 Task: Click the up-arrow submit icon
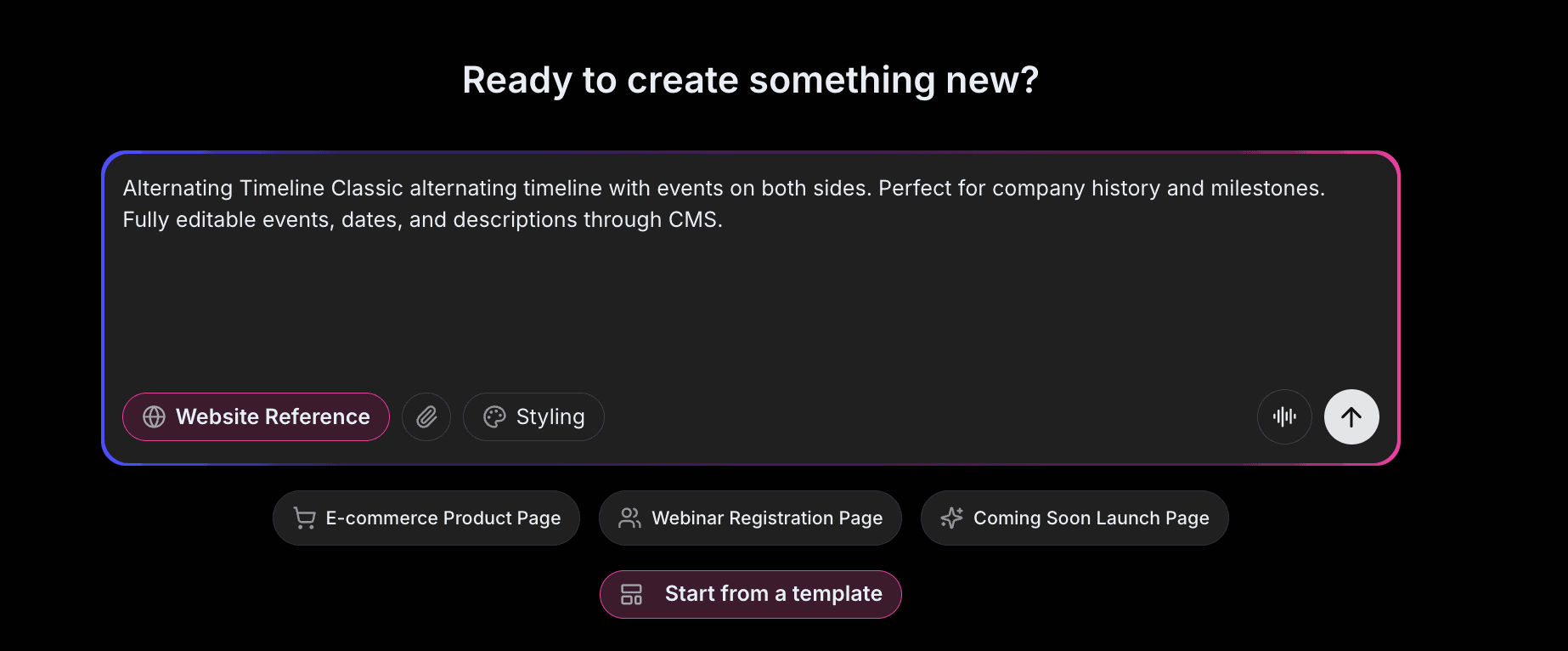(1351, 416)
